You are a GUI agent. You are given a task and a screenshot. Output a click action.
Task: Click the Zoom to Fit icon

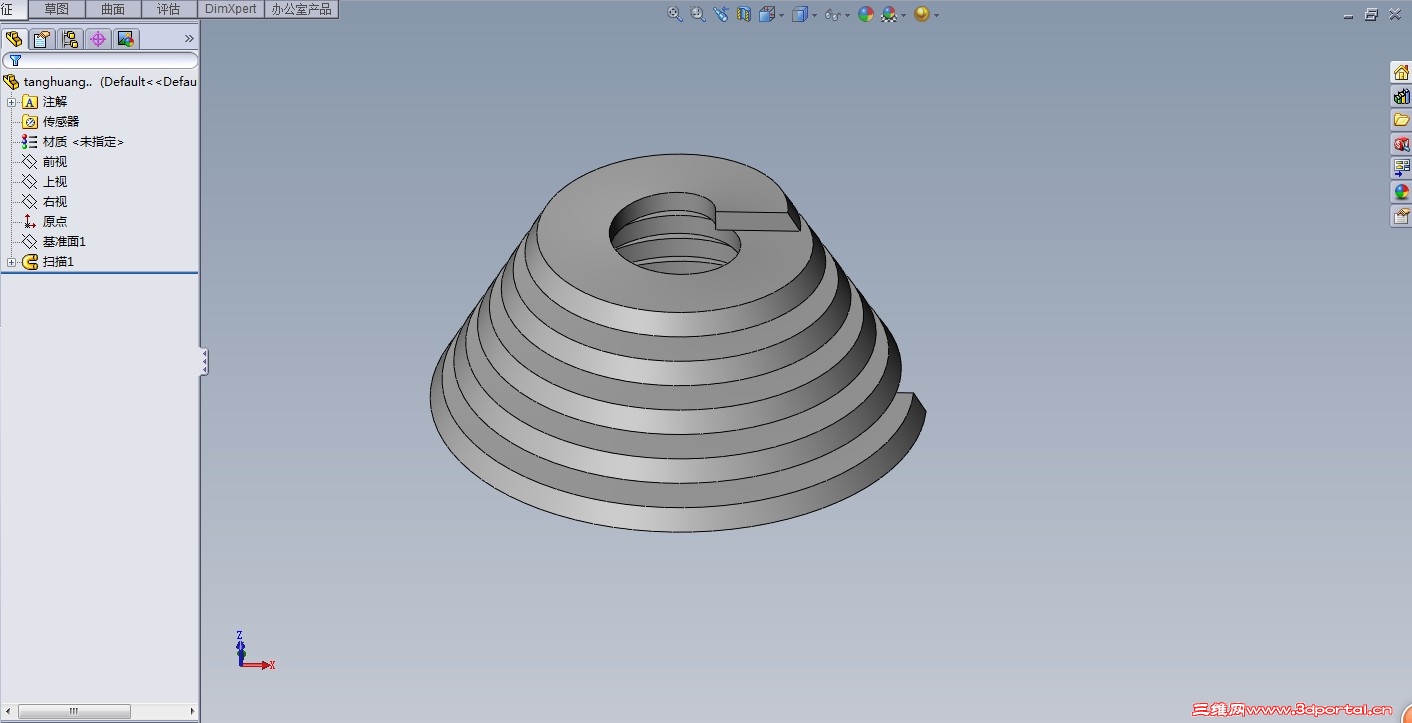coord(675,14)
